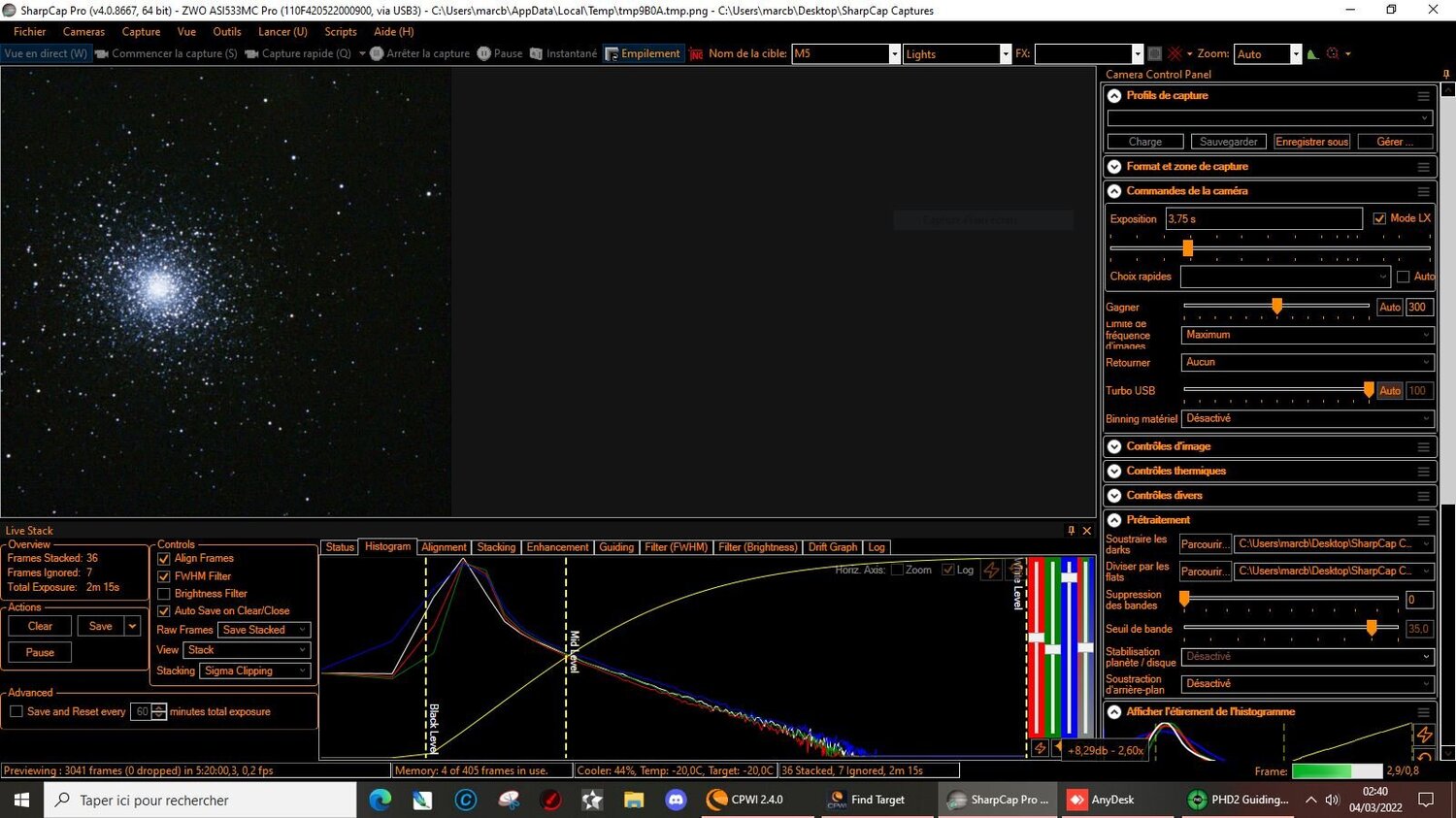The image size is (1456, 818).
Task: Open File Explorer from taskbar
Action: 634,800
